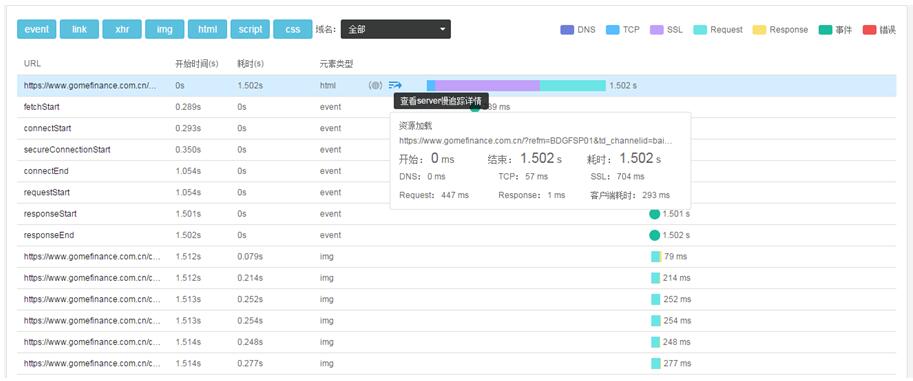This screenshot has width=913, height=381.
Task: Click the 248 ms img waterfall bar
Action: (656, 342)
